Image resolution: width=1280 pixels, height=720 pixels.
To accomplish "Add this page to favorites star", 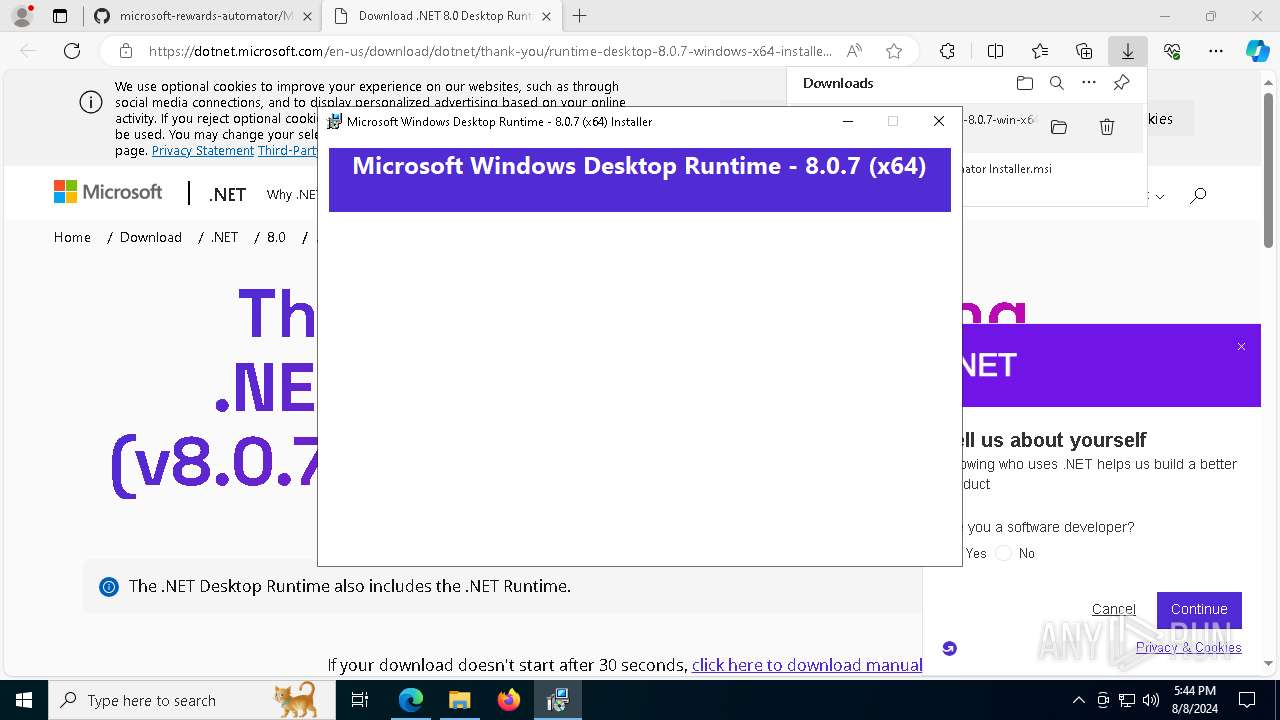I will pos(894,51).
